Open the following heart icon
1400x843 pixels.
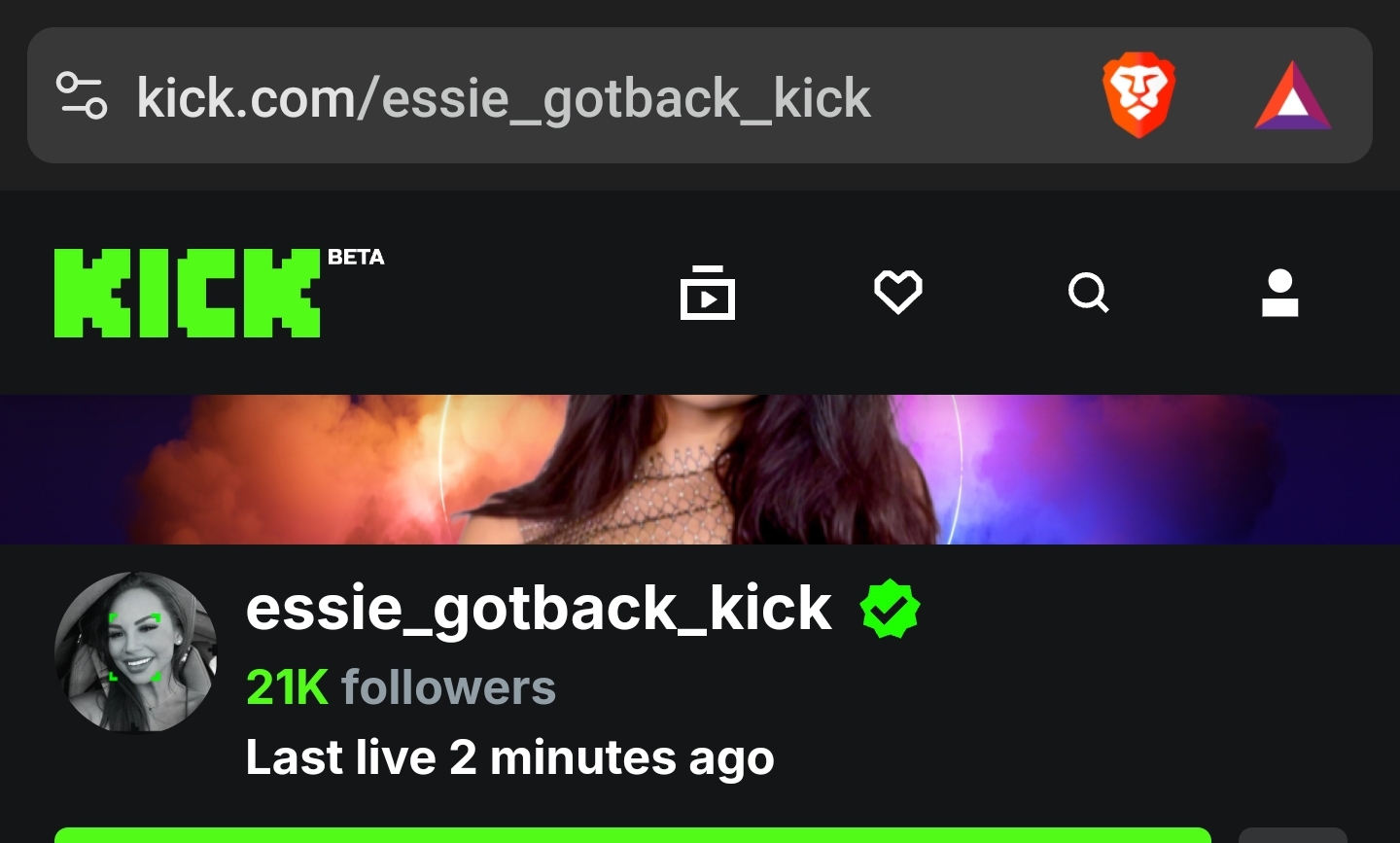click(x=897, y=292)
